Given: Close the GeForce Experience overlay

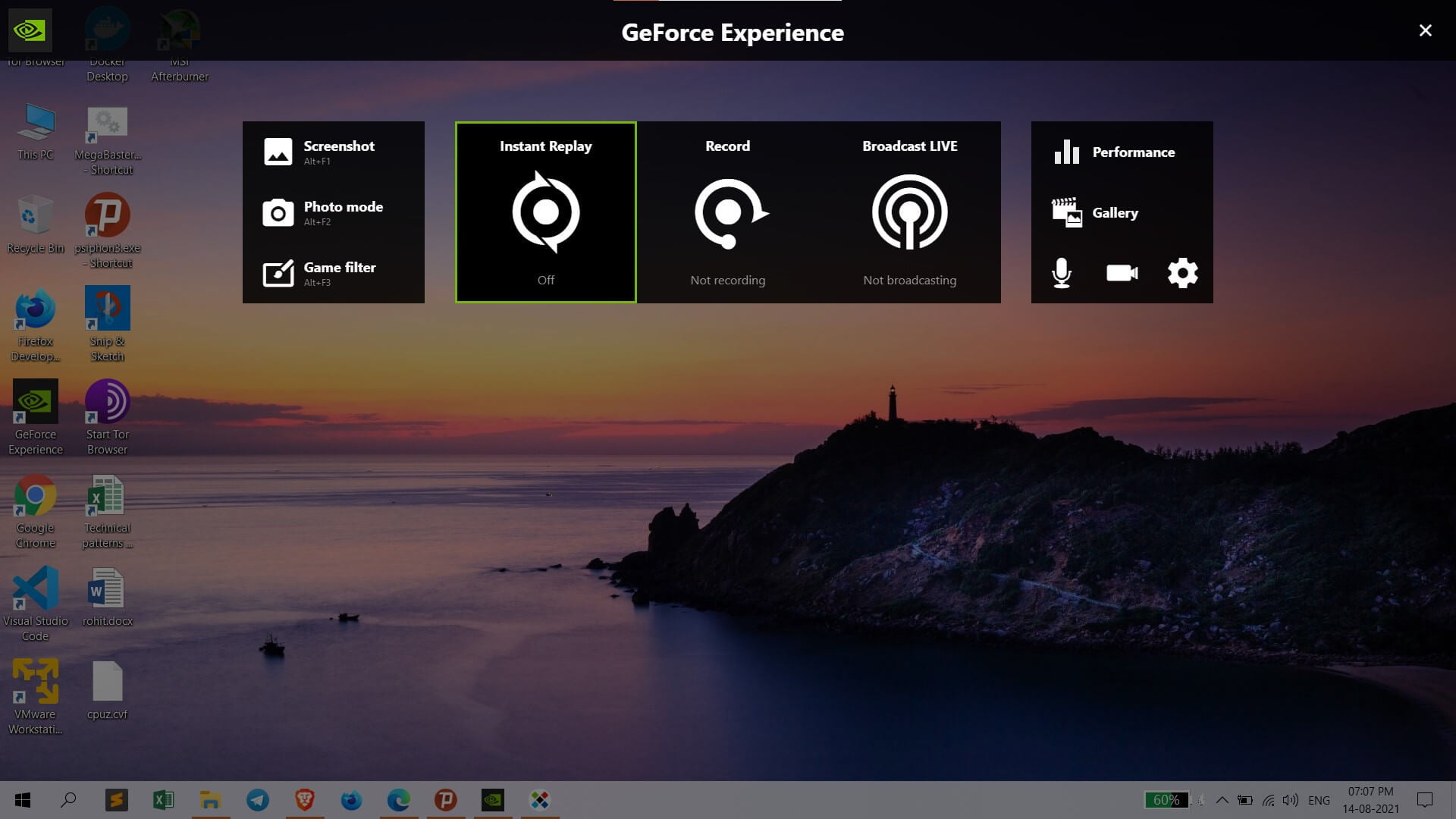Looking at the screenshot, I should point(1426,30).
